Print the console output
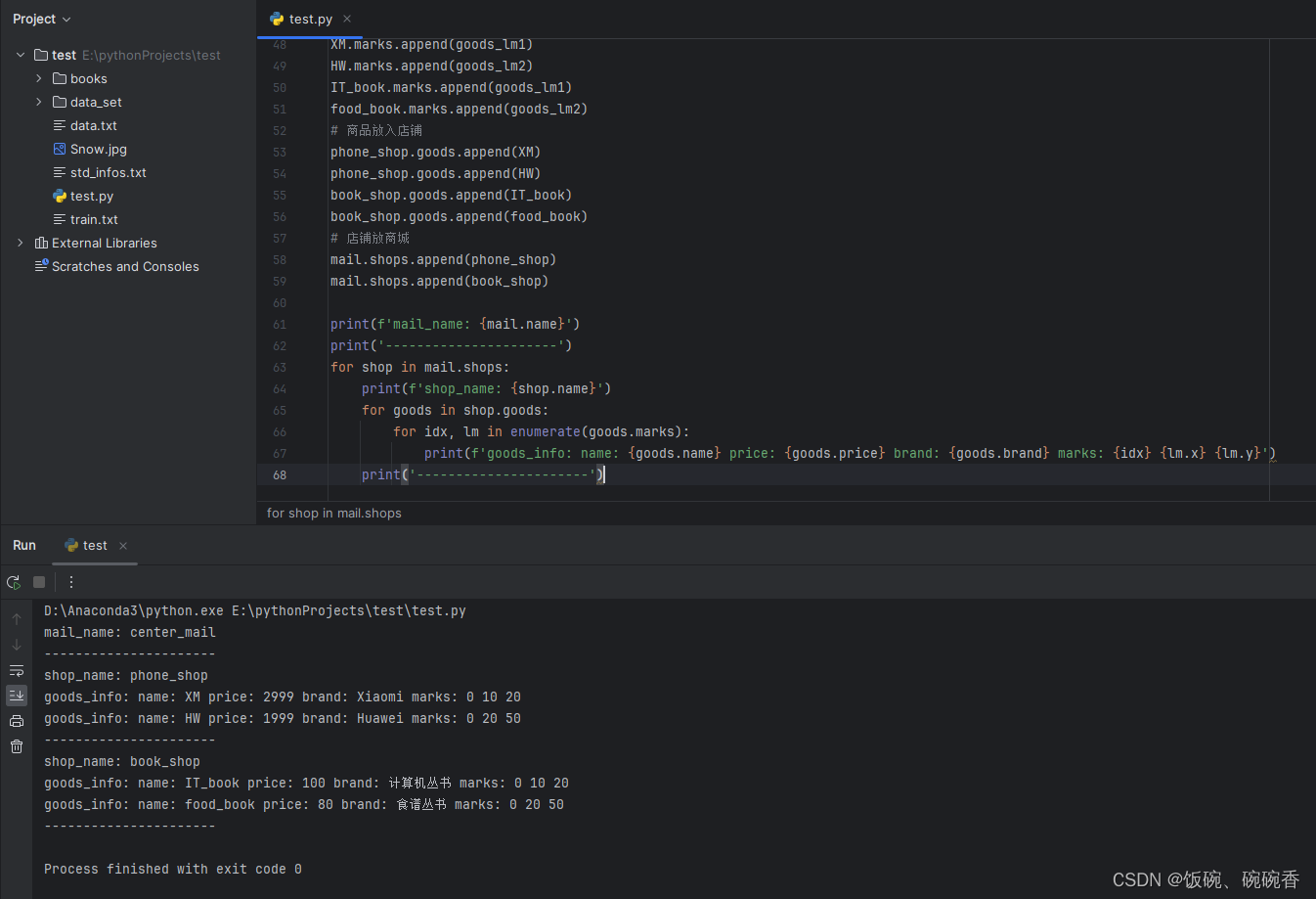 pyautogui.click(x=17, y=721)
